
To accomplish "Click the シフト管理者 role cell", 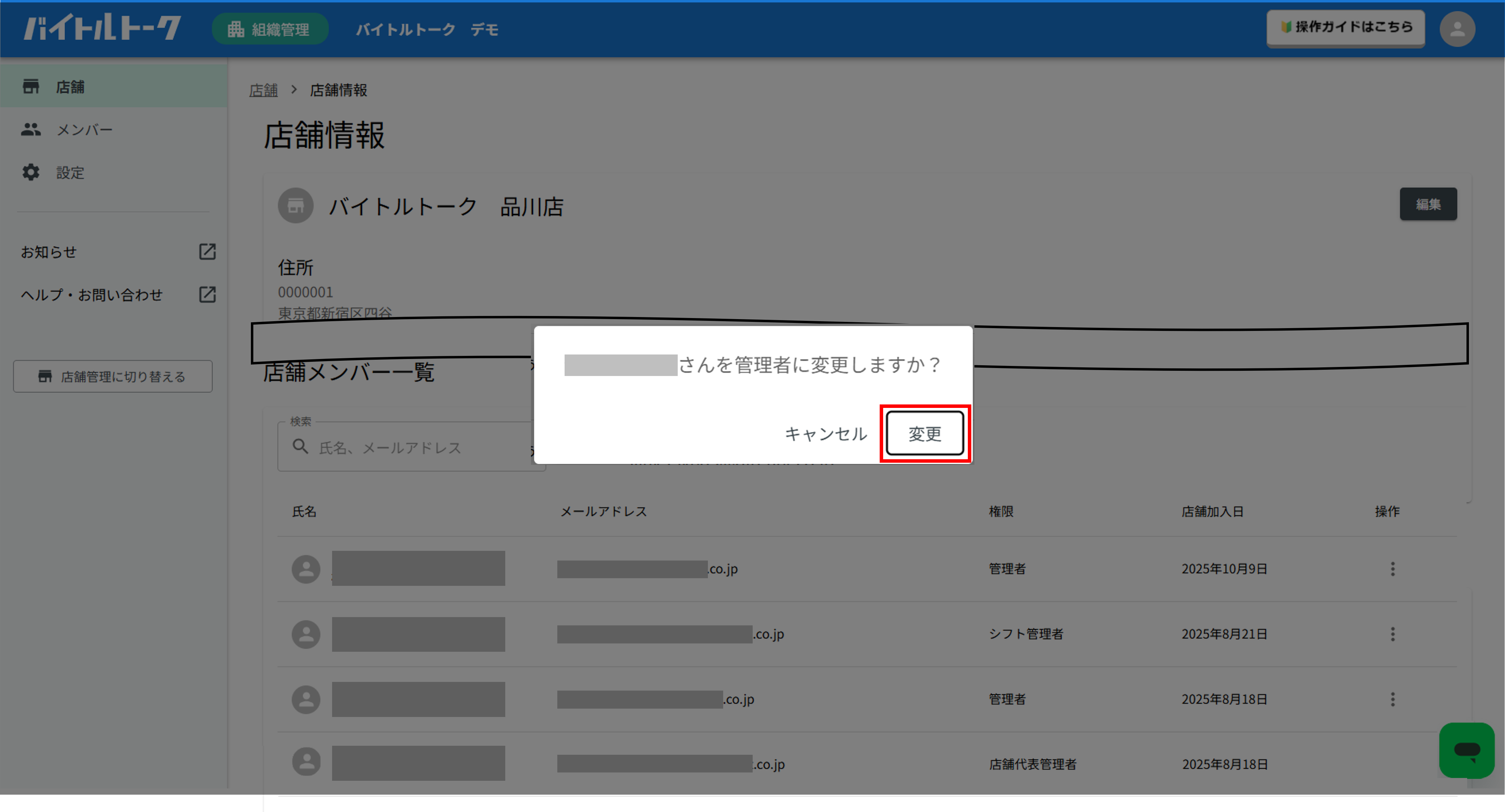I will [x=1025, y=634].
